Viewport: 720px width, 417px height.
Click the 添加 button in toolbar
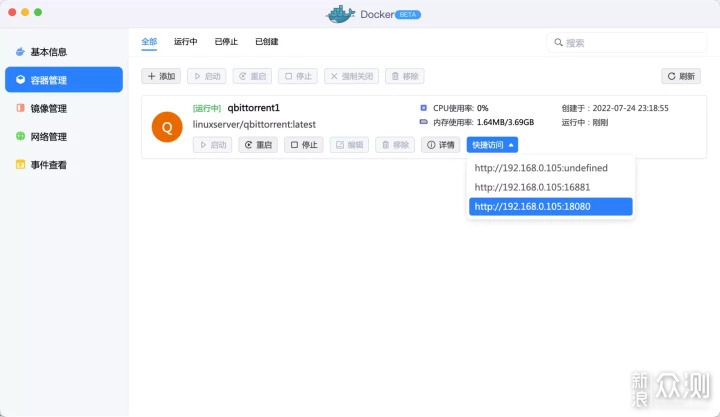point(161,76)
